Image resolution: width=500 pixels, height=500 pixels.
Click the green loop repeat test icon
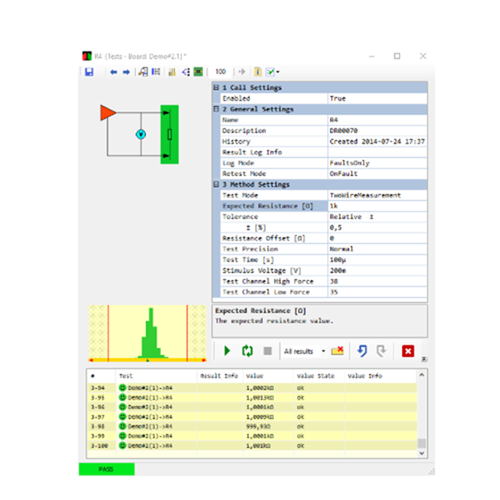click(x=247, y=351)
